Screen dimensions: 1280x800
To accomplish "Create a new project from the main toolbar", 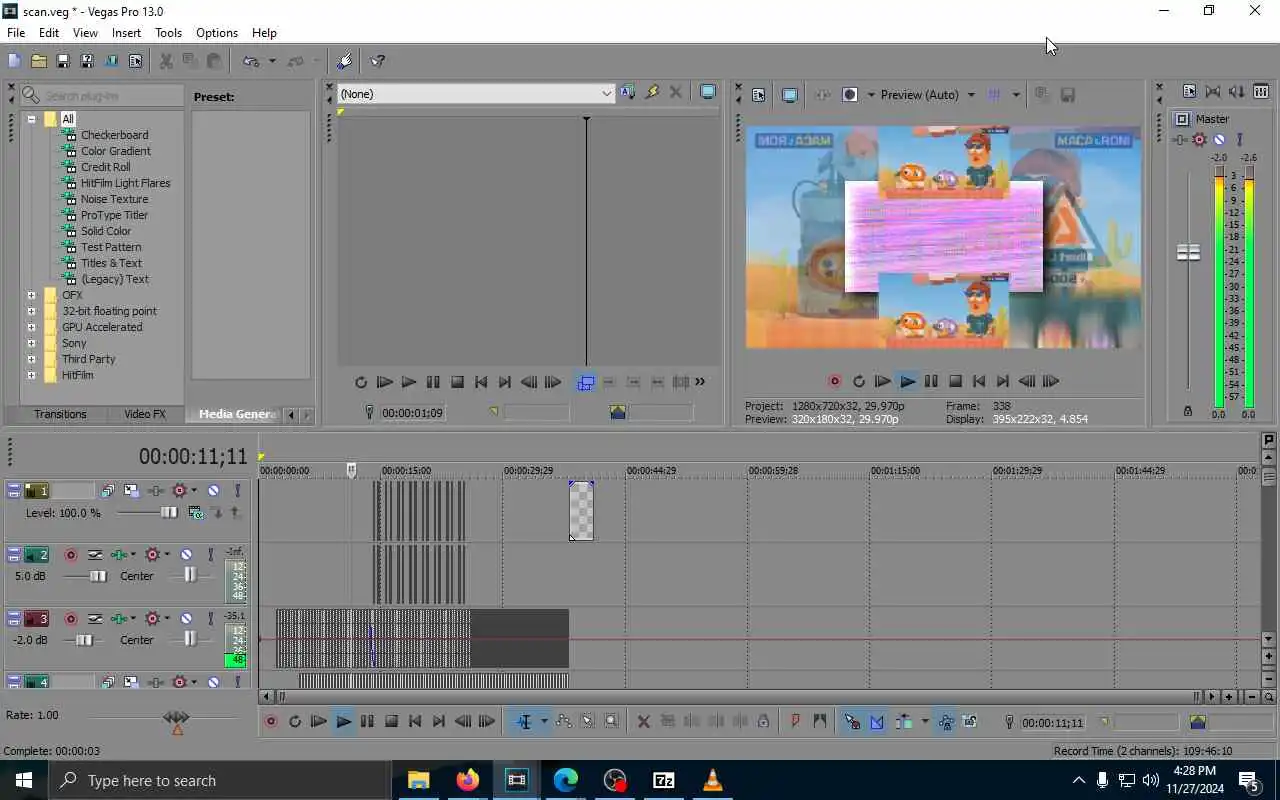I will pos(14,61).
